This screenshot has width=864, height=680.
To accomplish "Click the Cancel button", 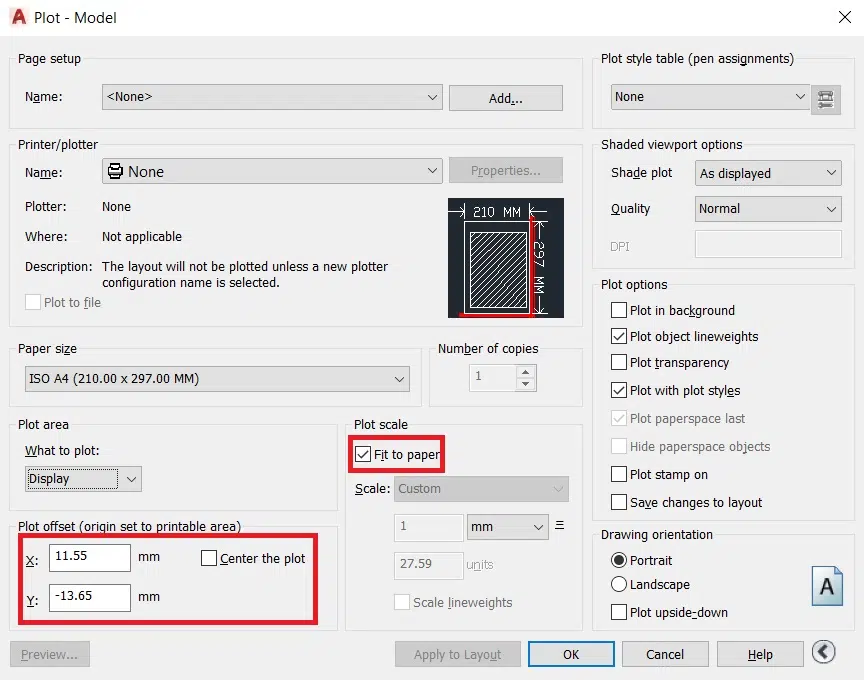I will coord(665,654).
